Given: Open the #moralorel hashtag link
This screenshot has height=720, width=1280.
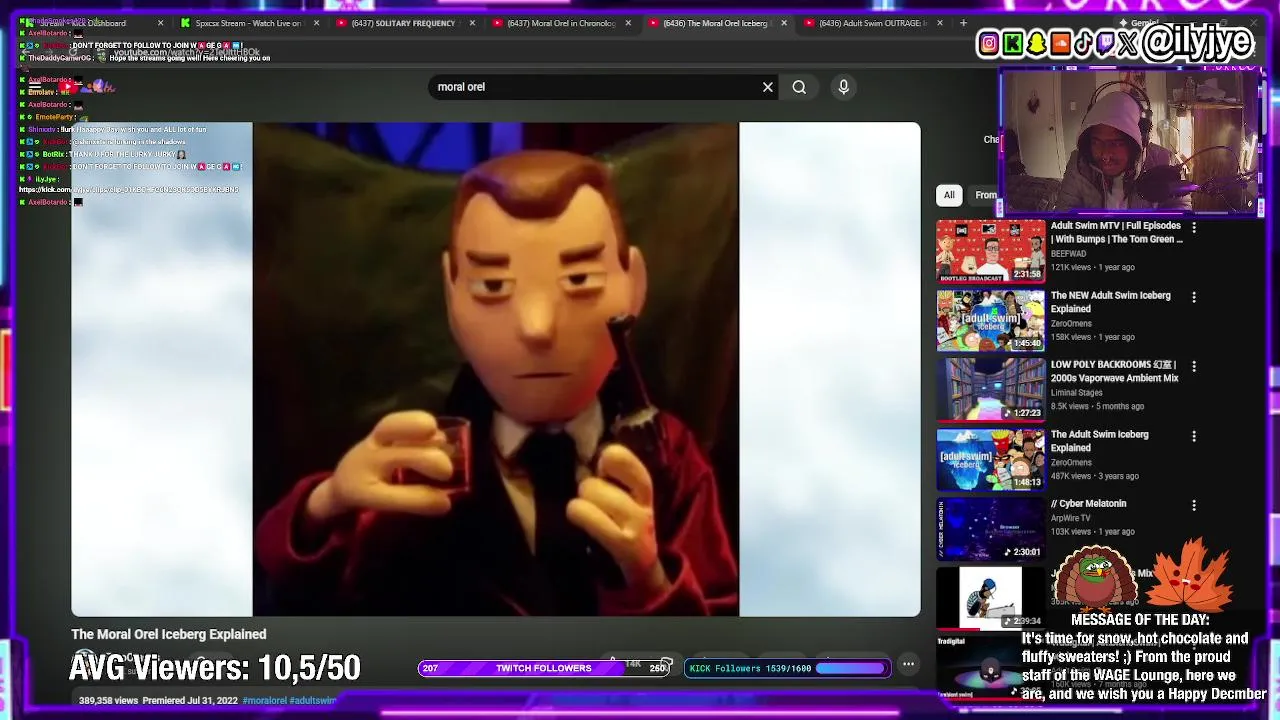Looking at the screenshot, I should pos(264,701).
